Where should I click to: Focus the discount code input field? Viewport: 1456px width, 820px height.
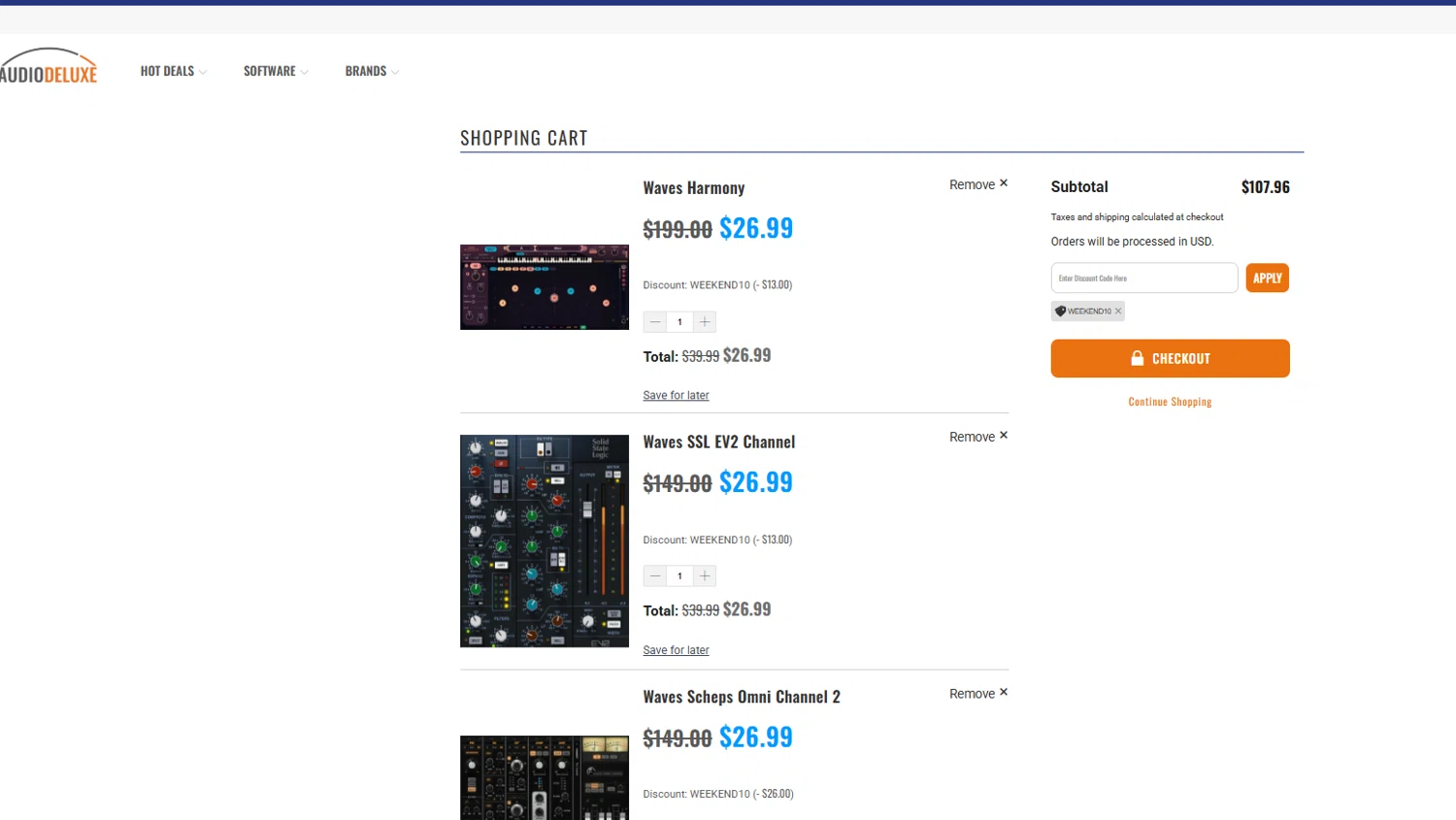click(1144, 278)
